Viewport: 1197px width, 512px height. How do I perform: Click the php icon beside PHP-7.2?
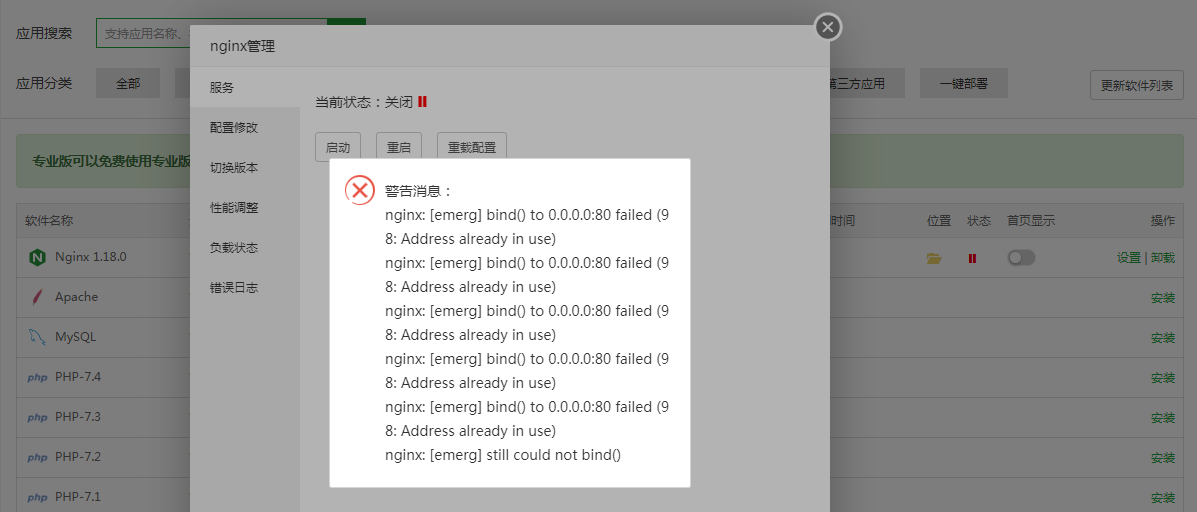click(37, 458)
